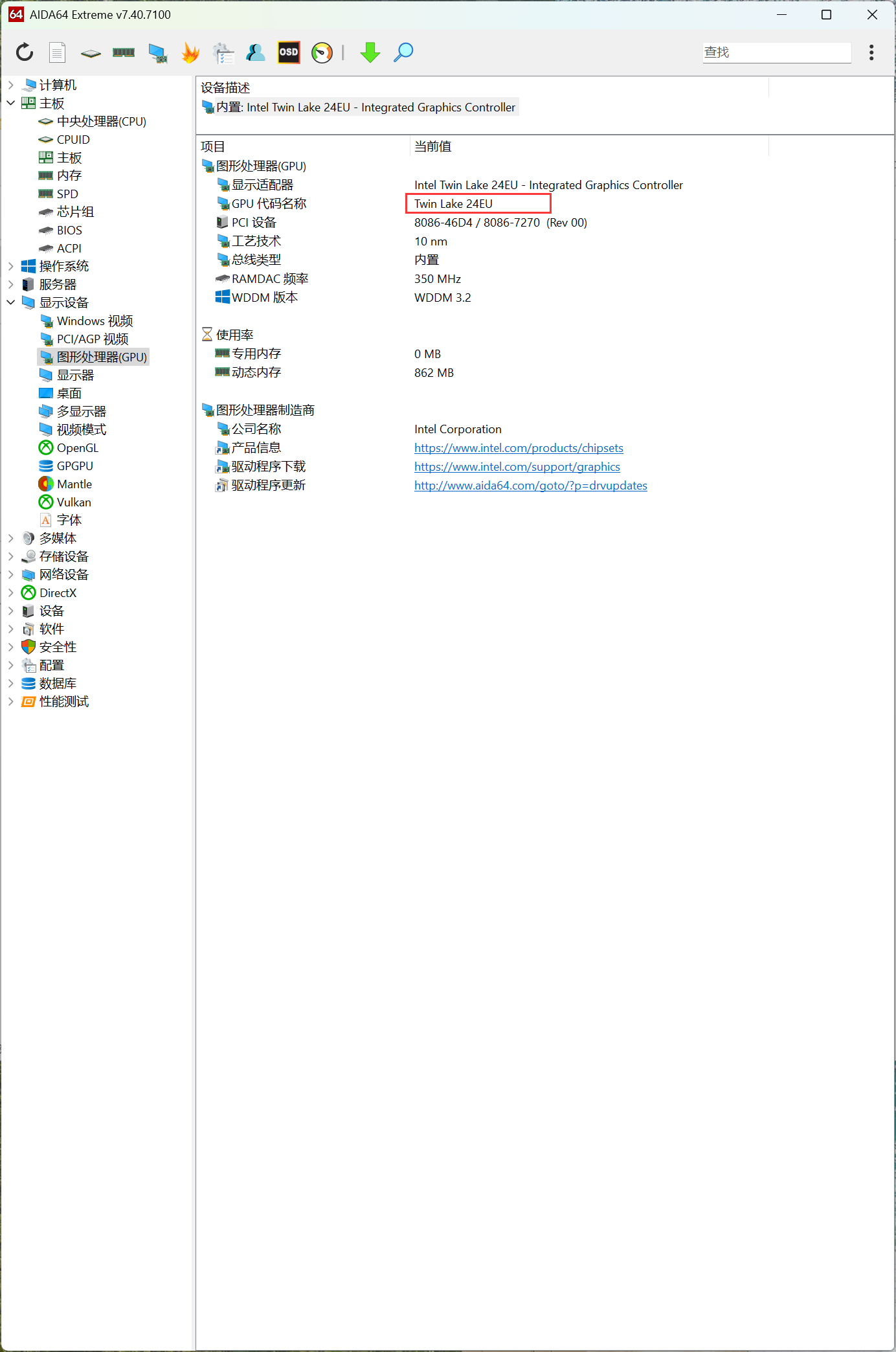Select 图形处理器(GPU) tree item
The width and height of the screenshot is (896, 1352).
pos(93,357)
